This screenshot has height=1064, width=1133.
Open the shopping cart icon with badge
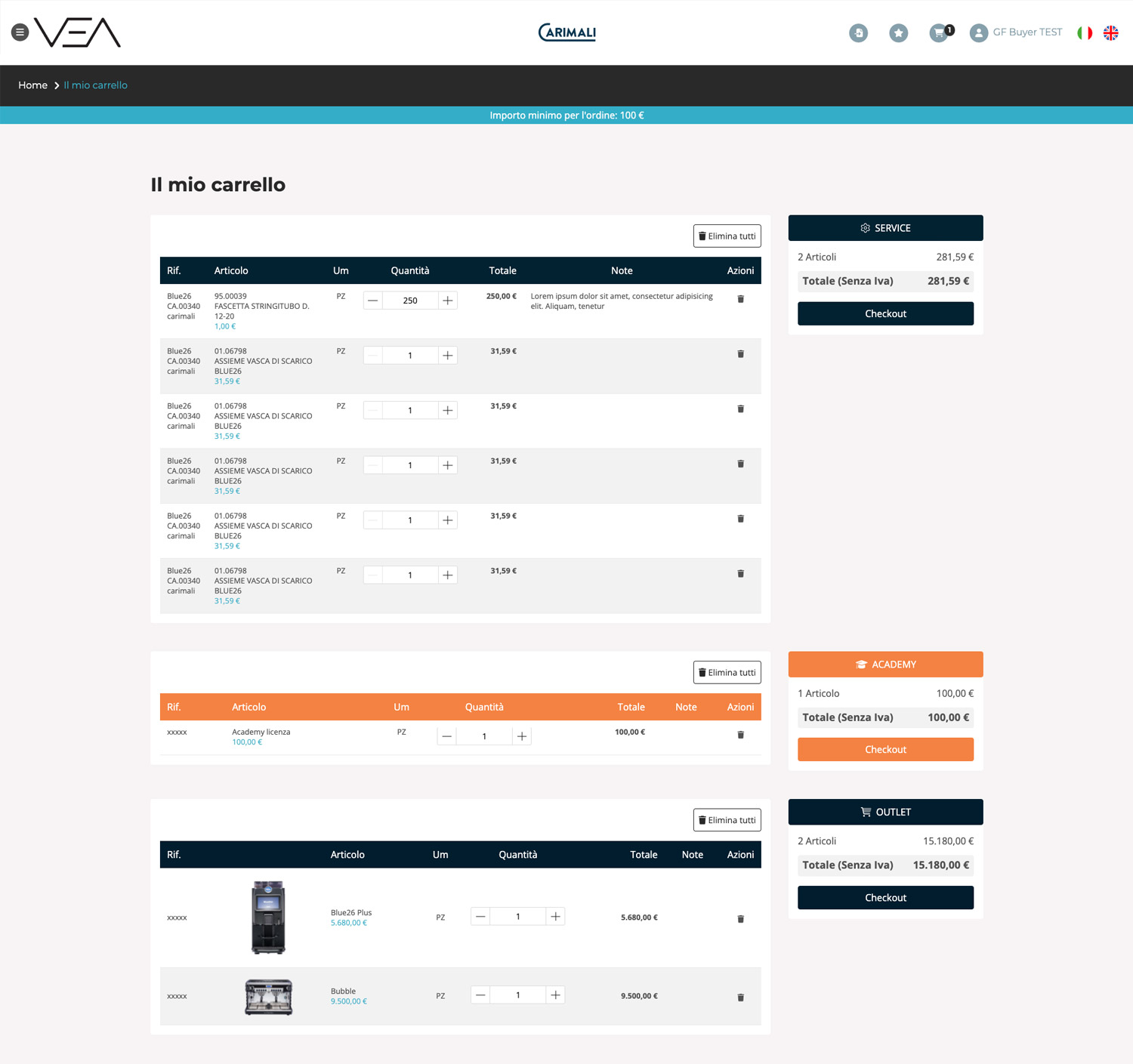(x=939, y=33)
